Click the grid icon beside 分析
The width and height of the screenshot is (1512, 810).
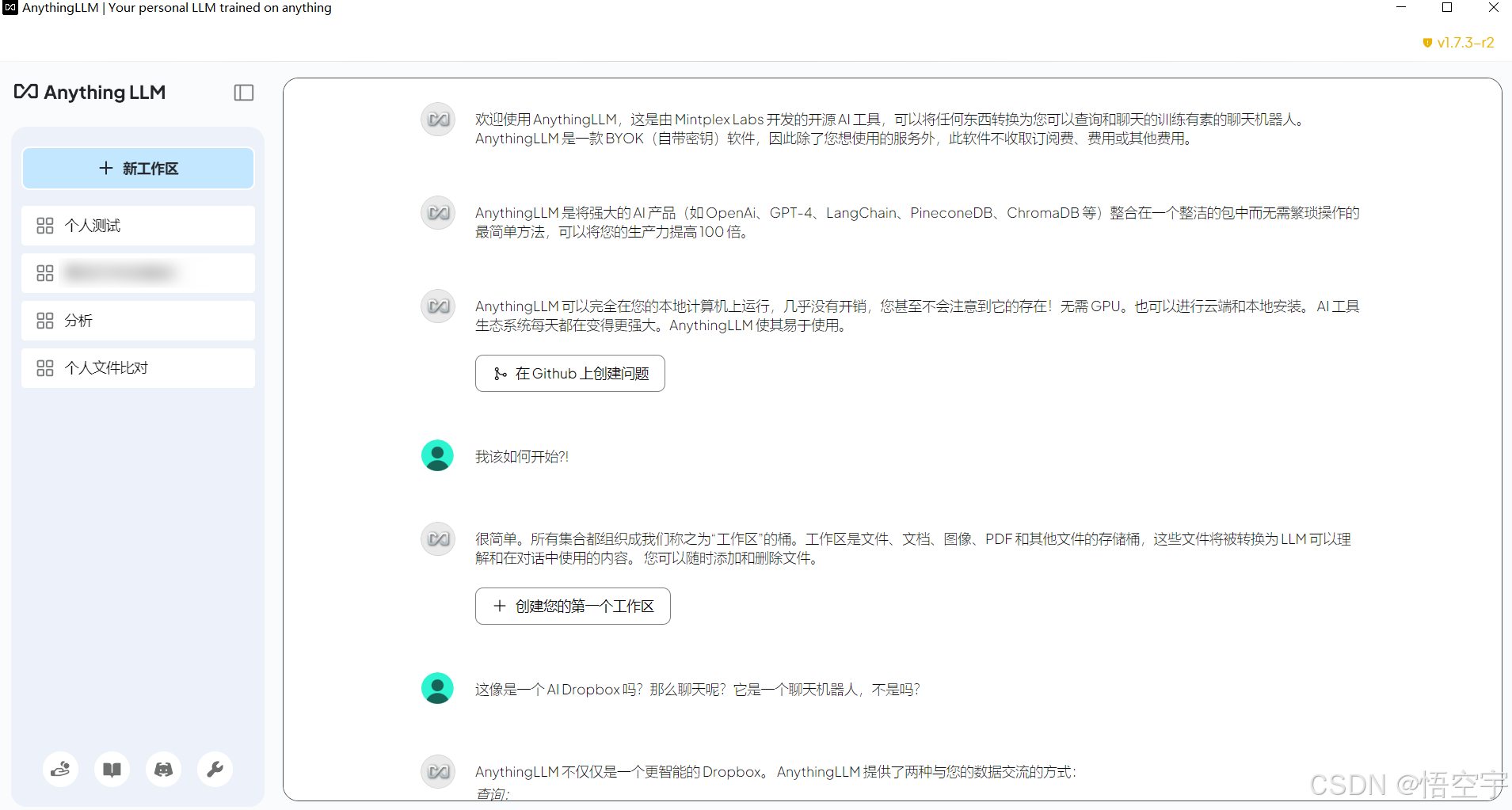click(x=45, y=321)
